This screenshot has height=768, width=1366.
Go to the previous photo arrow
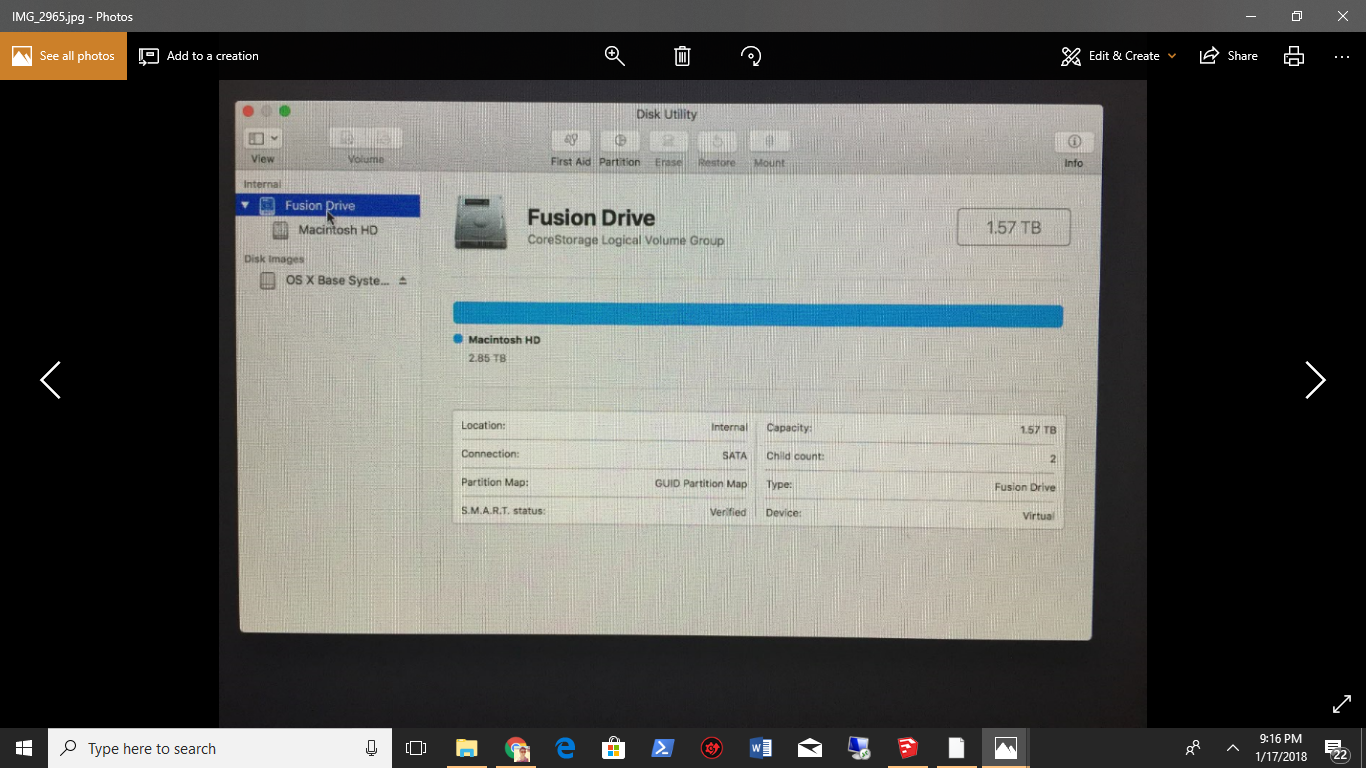tap(50, 380)
